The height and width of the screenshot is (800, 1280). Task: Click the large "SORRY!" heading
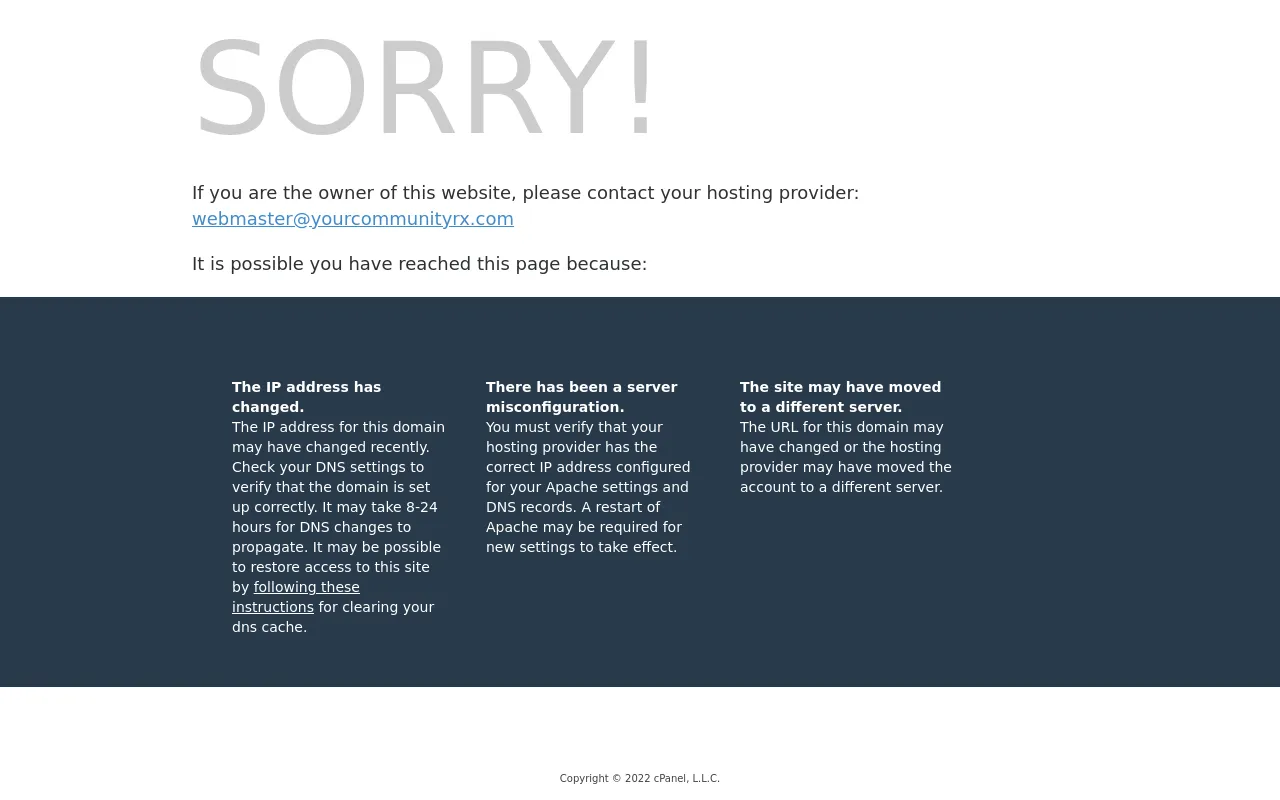pos(424,88)
